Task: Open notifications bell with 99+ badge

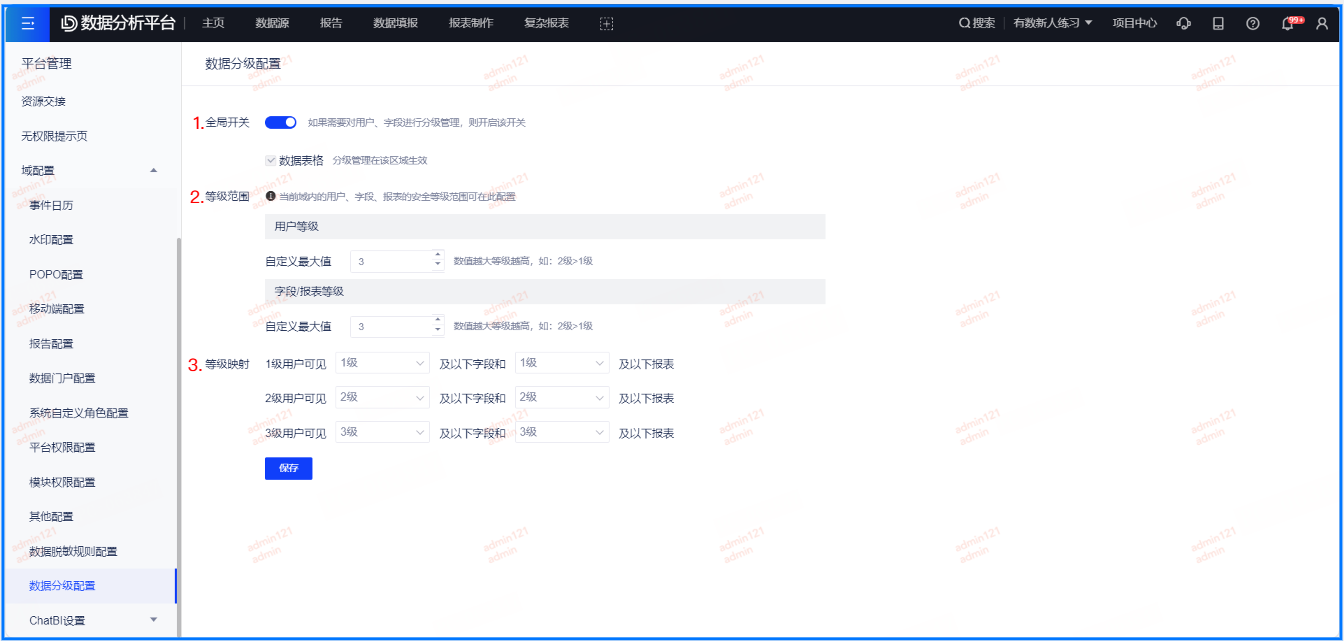Action: click(x=1288, y=24)
